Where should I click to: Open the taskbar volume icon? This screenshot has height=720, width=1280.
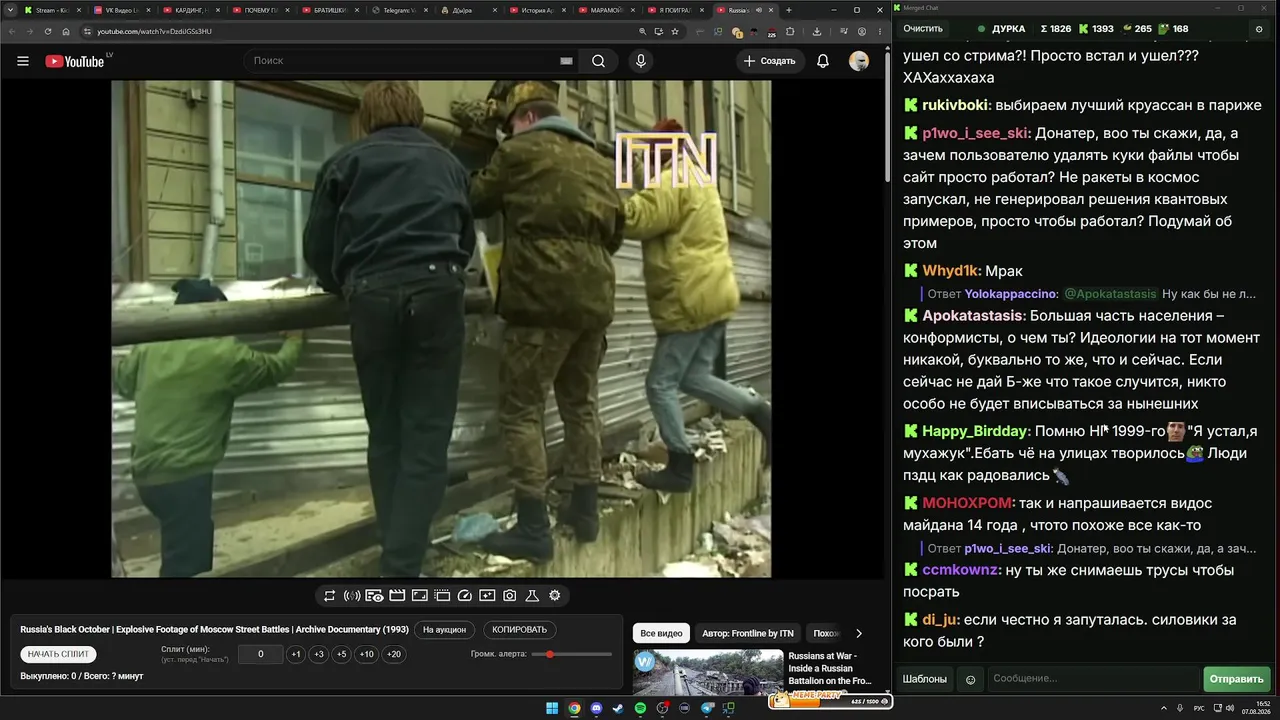(1230, 708)
